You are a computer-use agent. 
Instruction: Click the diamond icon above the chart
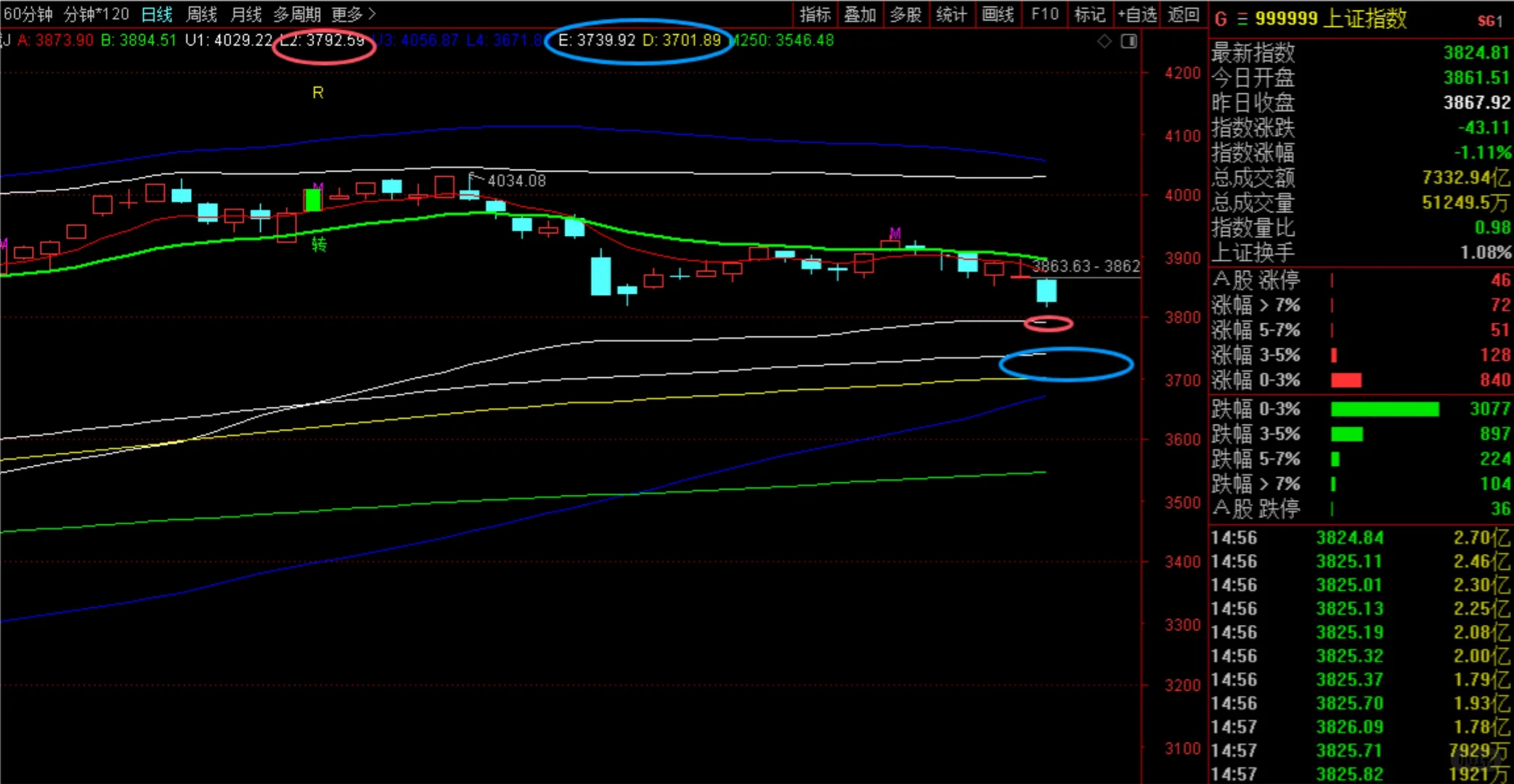[x=1104, y=41]
